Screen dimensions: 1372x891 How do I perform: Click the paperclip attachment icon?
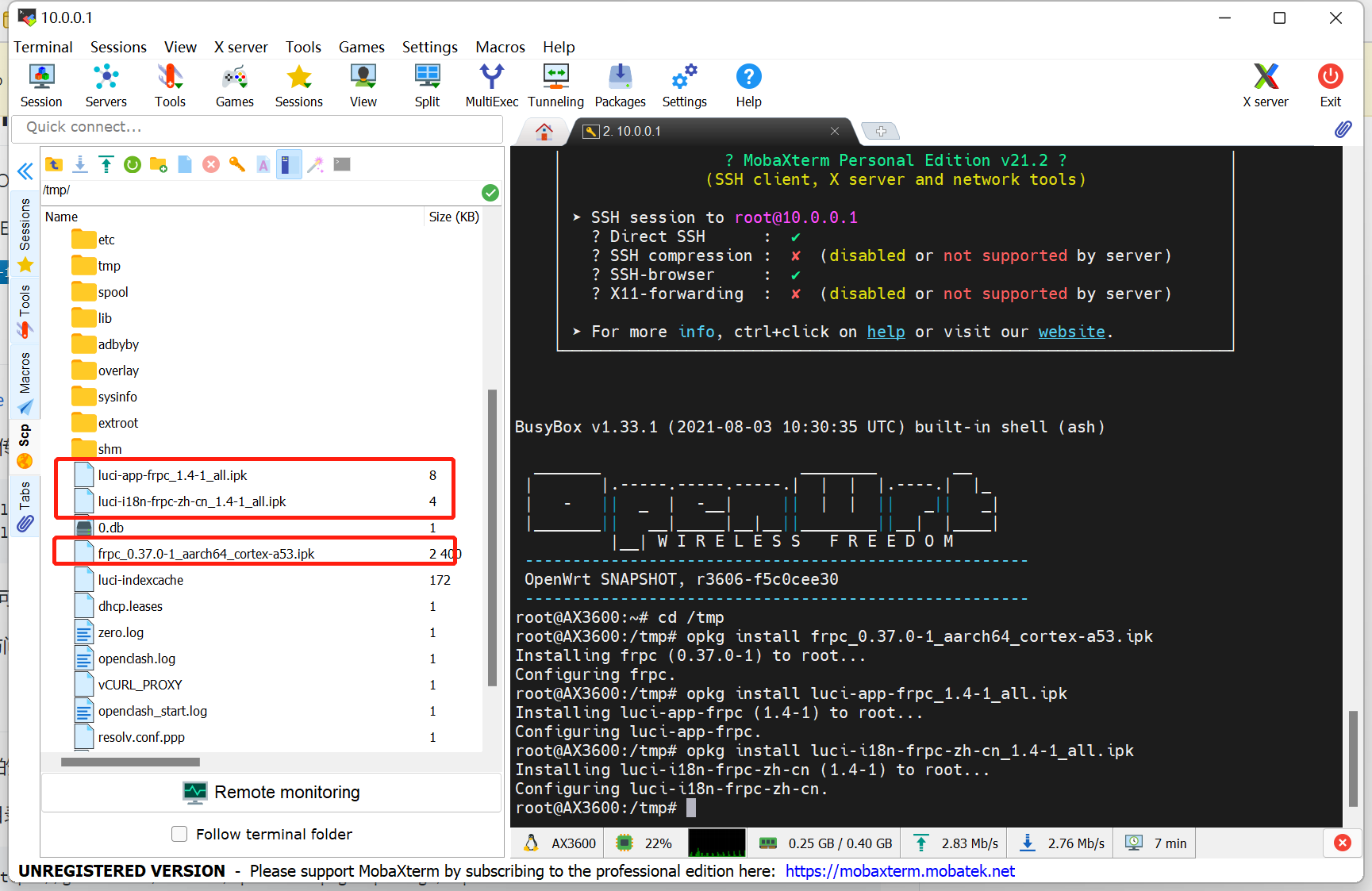tap(1343, 129)
